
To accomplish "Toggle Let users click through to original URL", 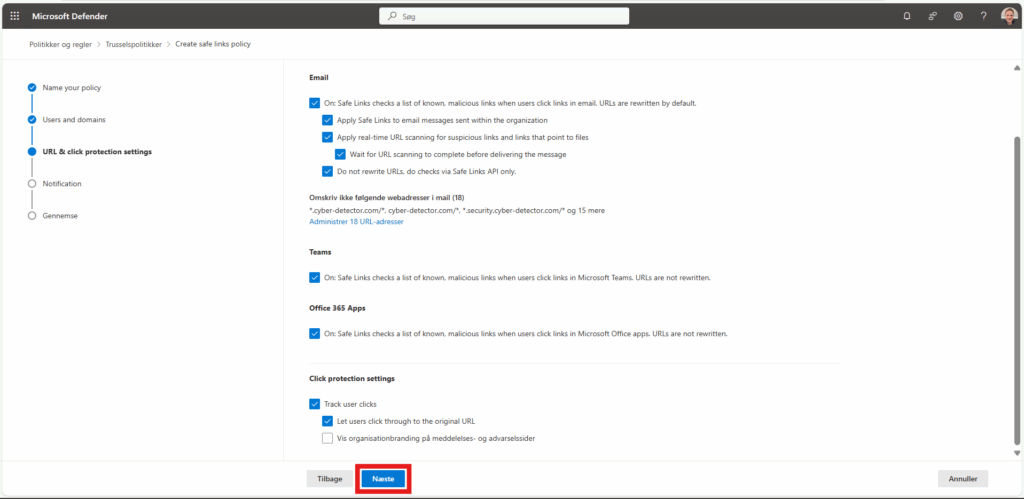I will [327, 421].
